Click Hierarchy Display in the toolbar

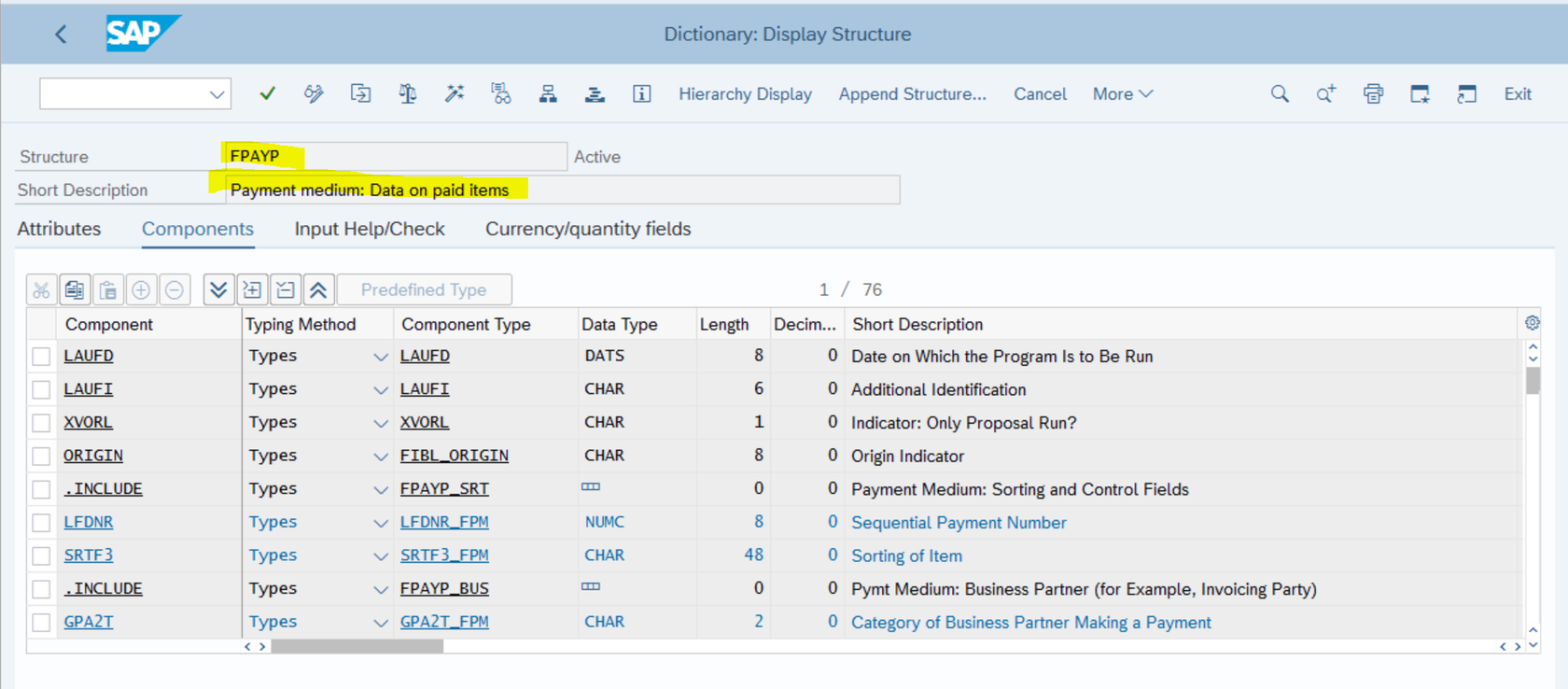[745, 93]
